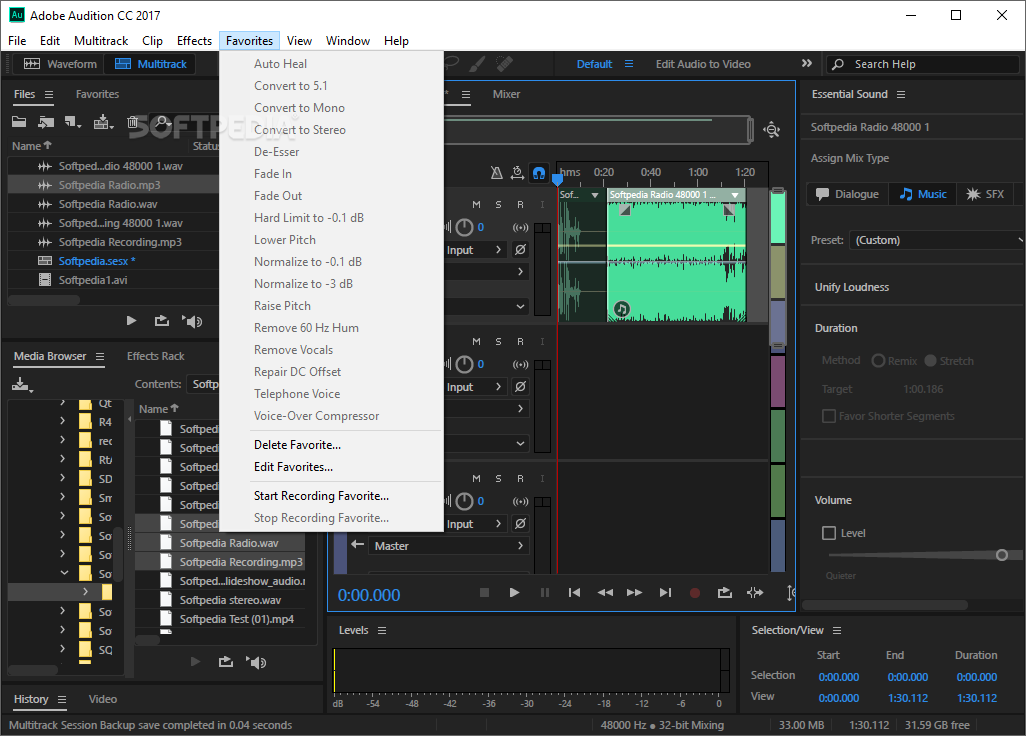Choose Start Recording Favorite...
1026x736 pixels.
click(x=321, y=496)
